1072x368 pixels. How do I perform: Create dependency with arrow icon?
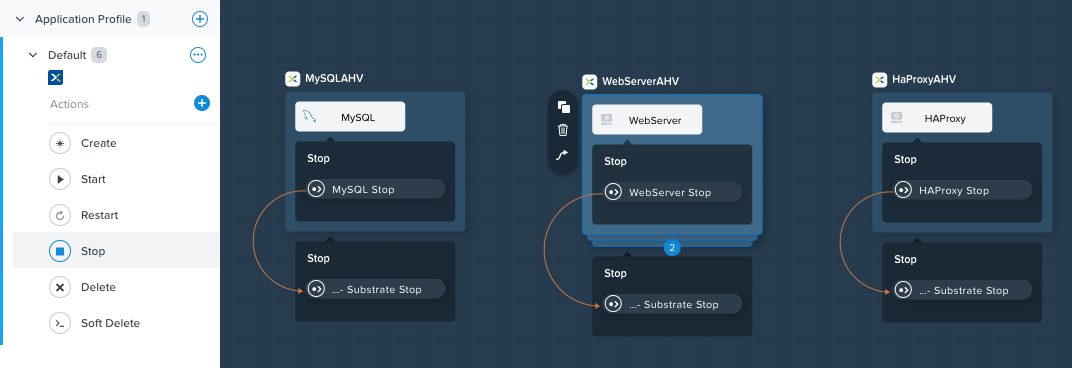(563, 155)
